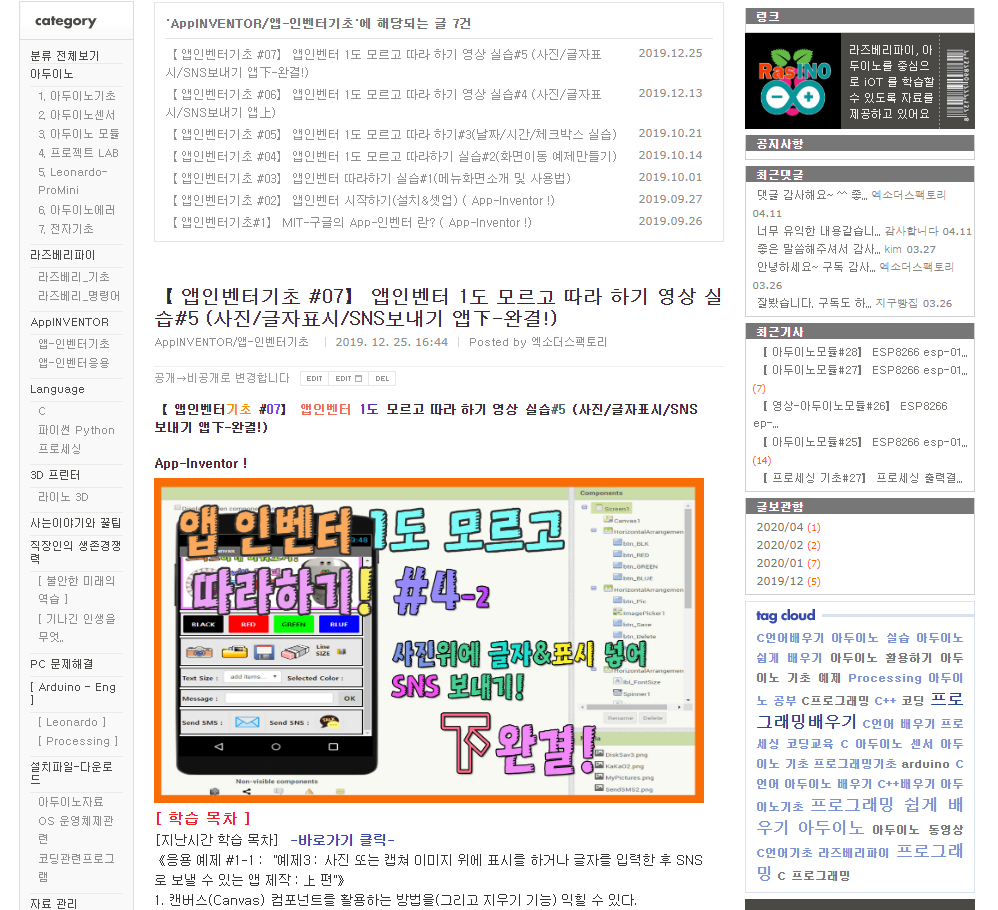
Task: Open the App Inventor tutorial thumbnail image
Action: tap(429, 640)
